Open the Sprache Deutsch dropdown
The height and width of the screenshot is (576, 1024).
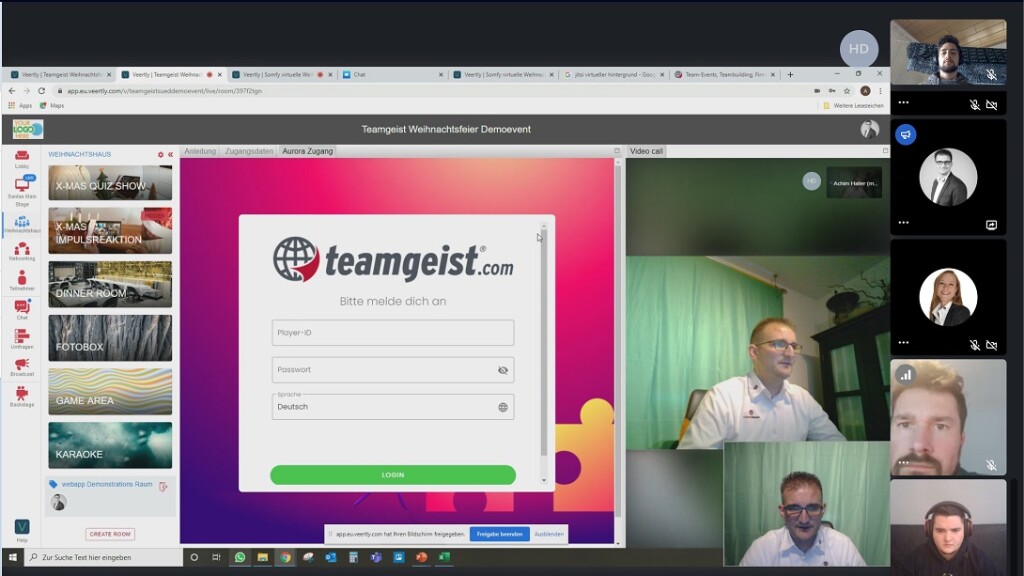pyautogui.click(x=392, y=407)
